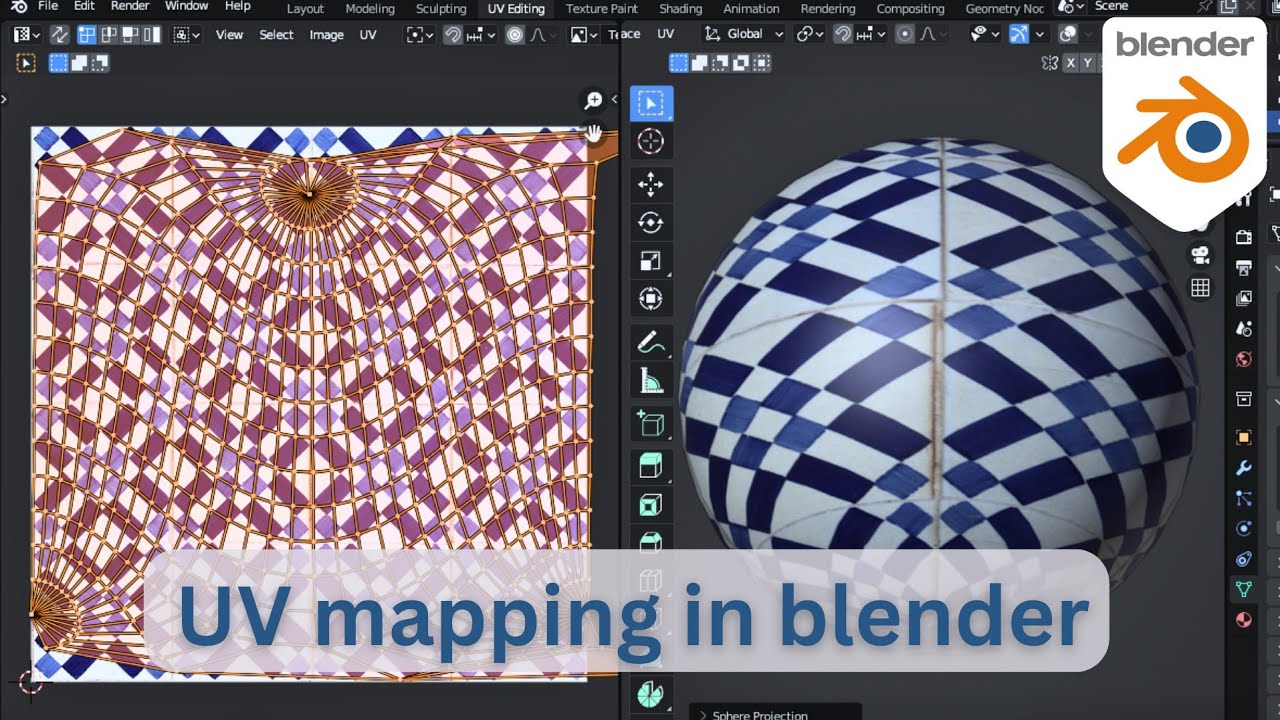Enable UV island select mode
Viewport: 1280px width, 720px height.
coord(151,35)
